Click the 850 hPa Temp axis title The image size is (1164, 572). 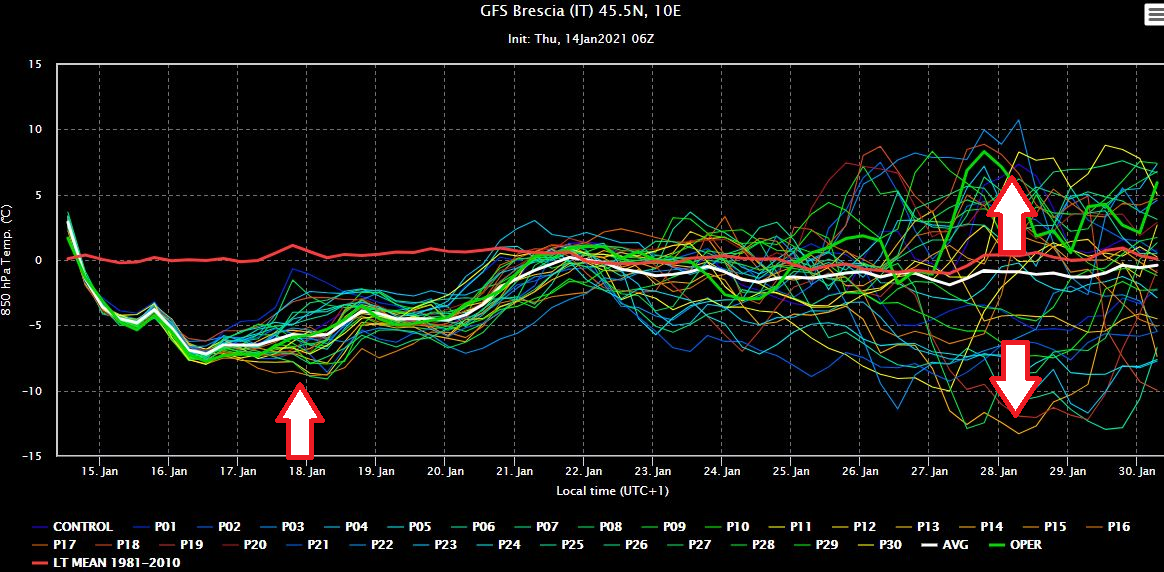[x=7, y=260]
